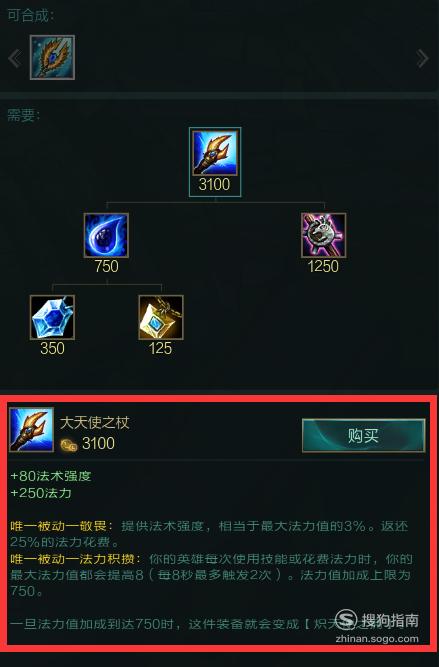The height and width of the screenshot is (667, 439).
Task: Click the 大天使之杖 item name text
Action: click(x=94, y=422)
